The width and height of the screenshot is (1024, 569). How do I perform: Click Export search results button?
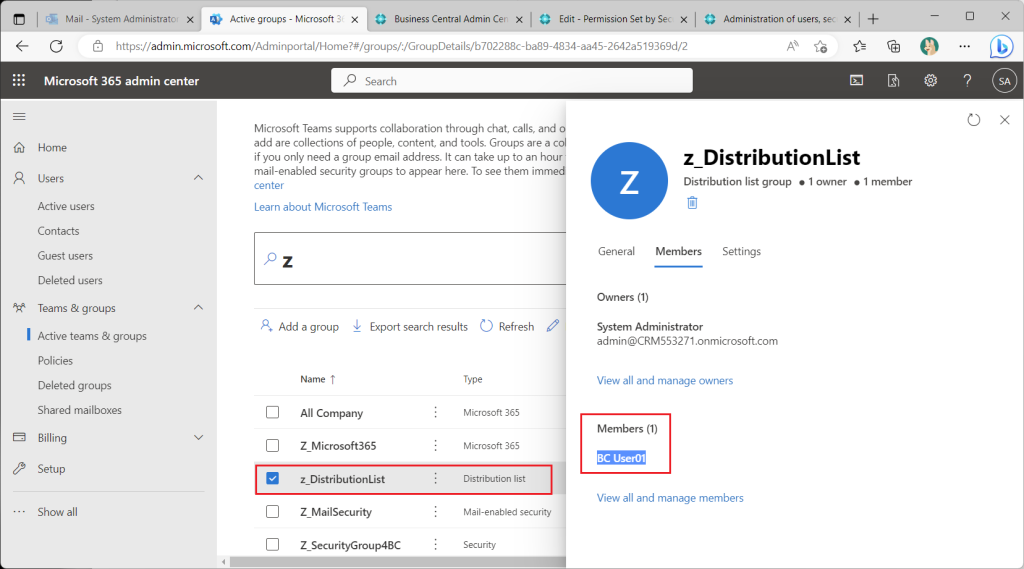coord(409,326)
